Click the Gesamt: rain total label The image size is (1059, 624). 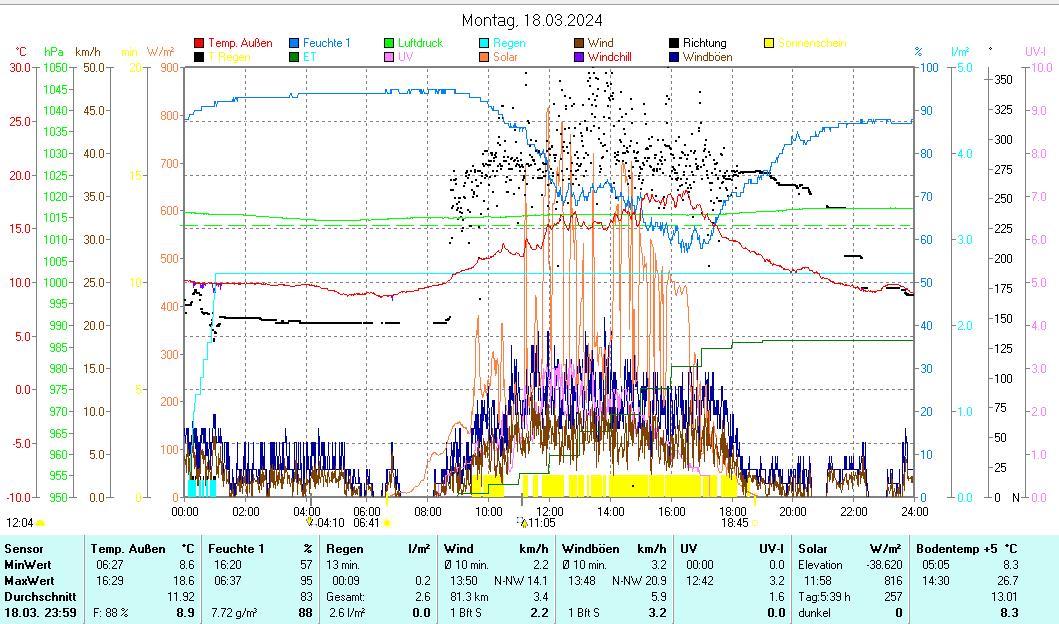coord(345,597)
